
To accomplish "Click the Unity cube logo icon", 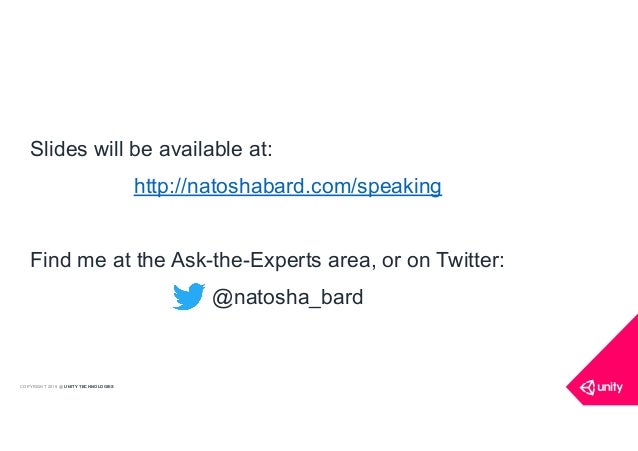I will (x=587, y=387).
